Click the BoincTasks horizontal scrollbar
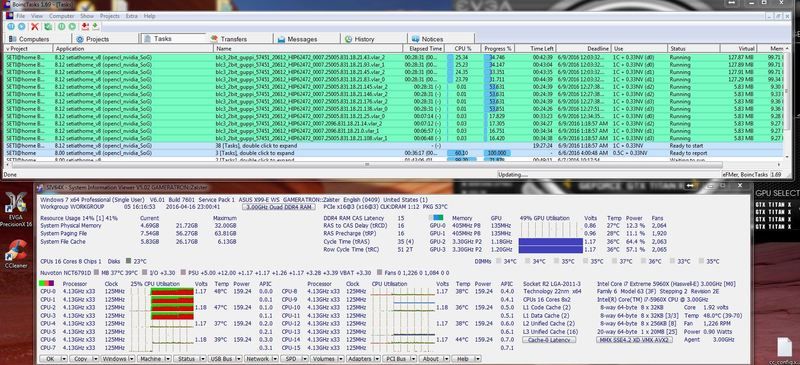This screenshot has width=800, height=365. point(366,164)
